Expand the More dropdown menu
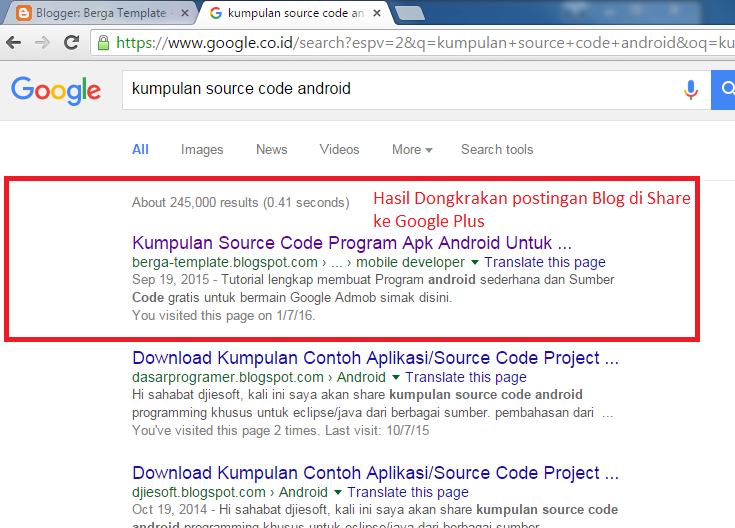This screenshot has height=528, width=735. pos(412,150)
